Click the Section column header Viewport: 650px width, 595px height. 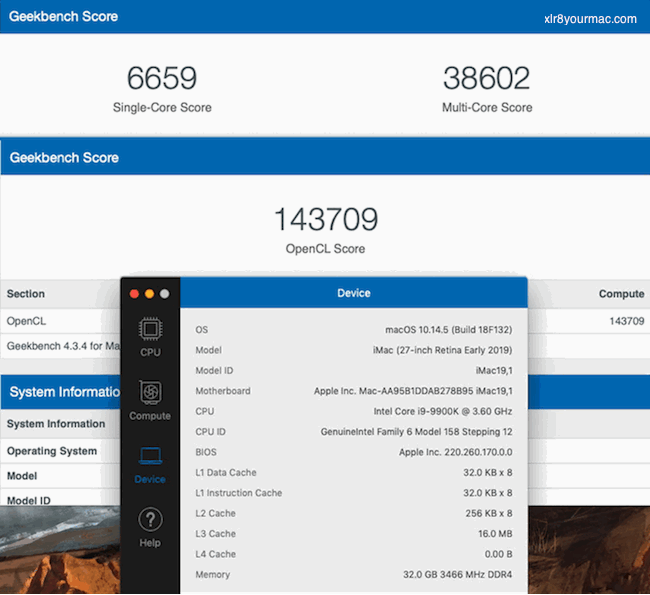click(26, 294)
